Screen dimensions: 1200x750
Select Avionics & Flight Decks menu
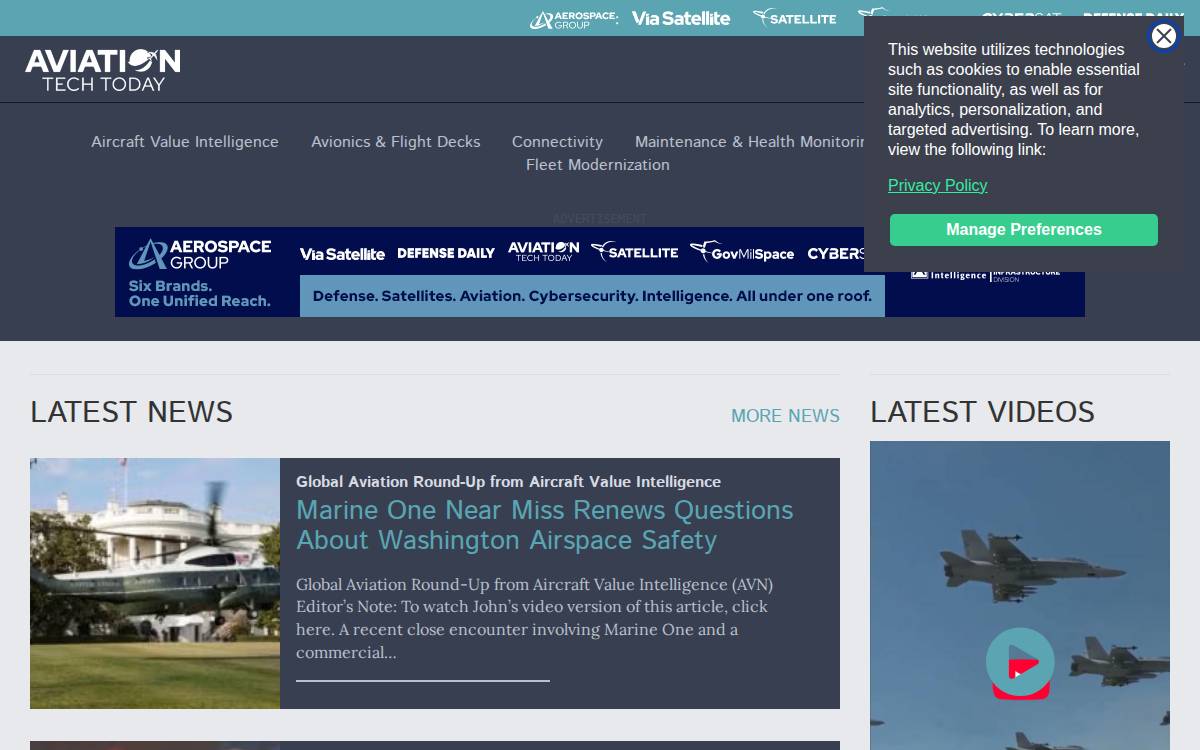point(395,142)
